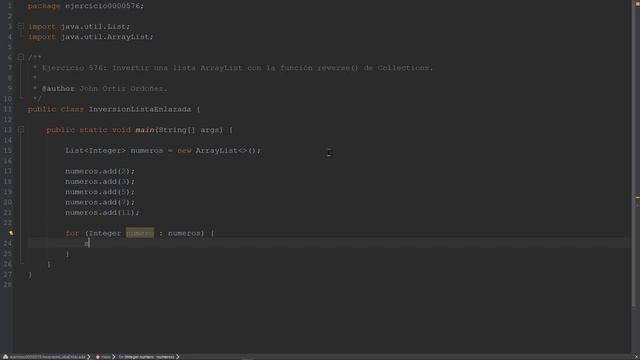The image size is (640, 360).
Task: Click the class name InversionListaEnlazada
Action: (x=140, y=109)
